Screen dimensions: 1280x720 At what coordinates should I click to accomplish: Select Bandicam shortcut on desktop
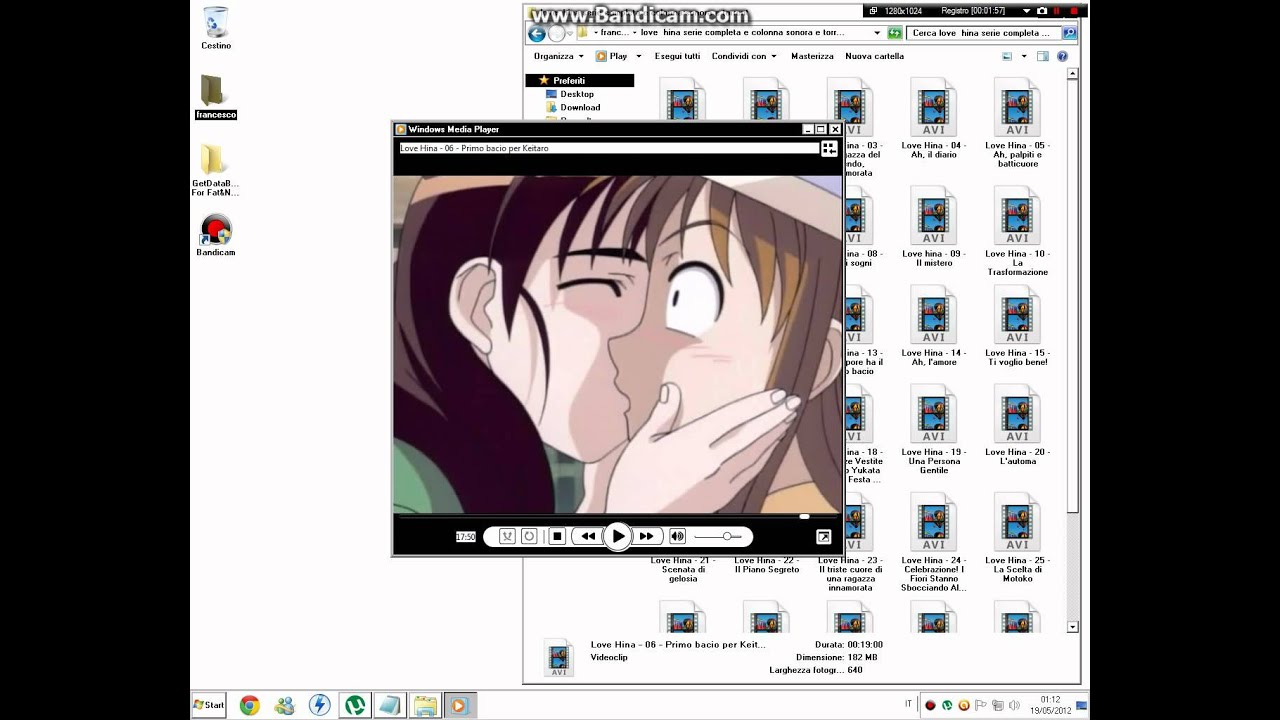(x=216, y=236)
